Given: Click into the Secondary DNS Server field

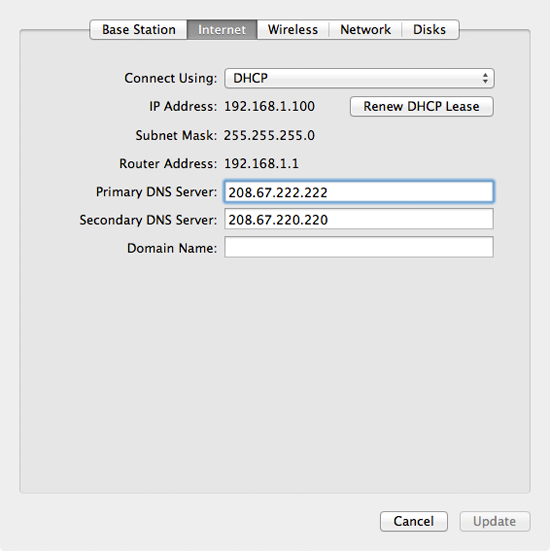Looking at the screenshot, I should pyautogui.click(x=359, y=219).
